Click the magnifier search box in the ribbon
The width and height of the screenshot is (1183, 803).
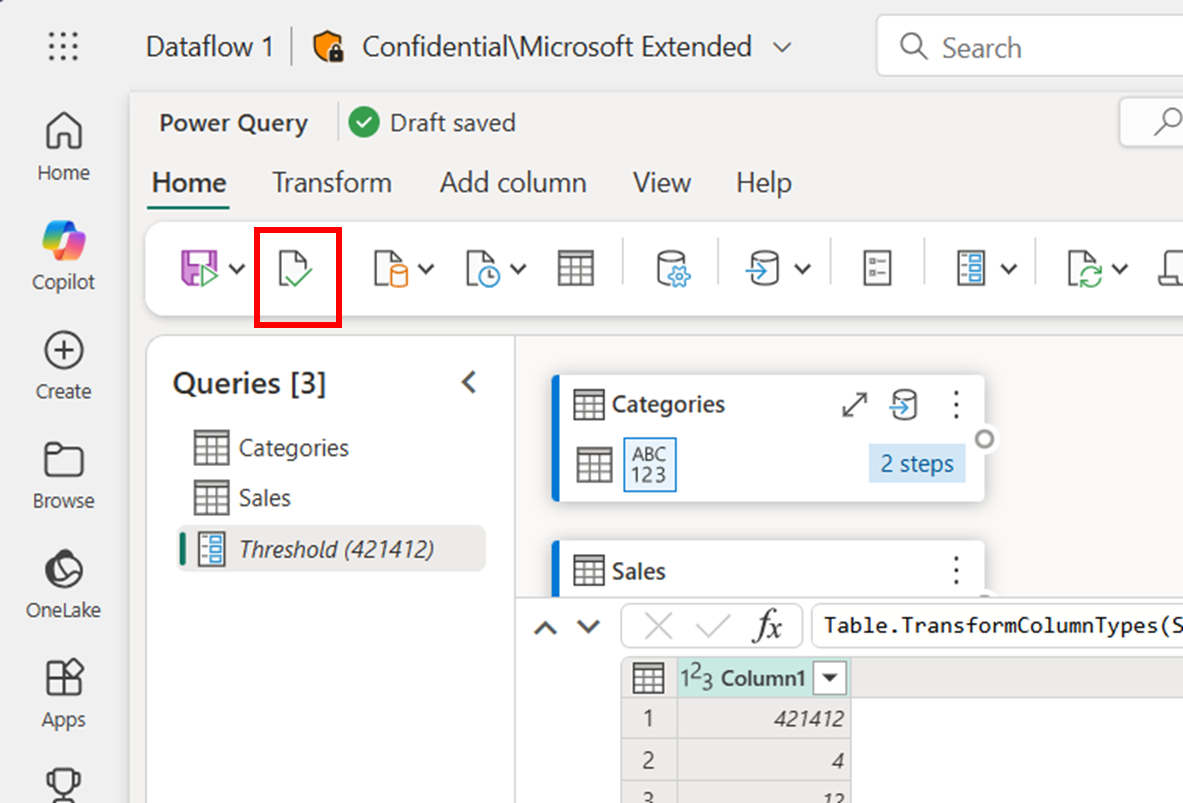point(1152,122)
